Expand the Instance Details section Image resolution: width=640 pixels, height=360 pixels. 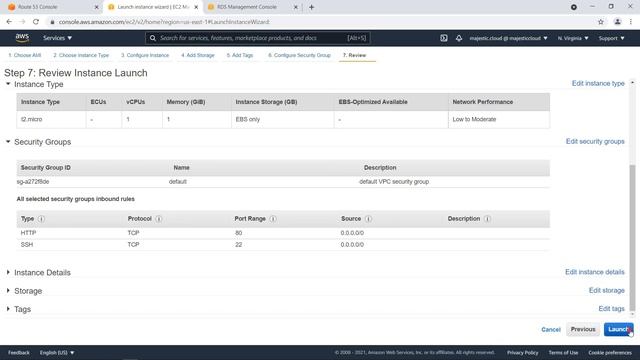pyautogui.click(x=8, y=272)
